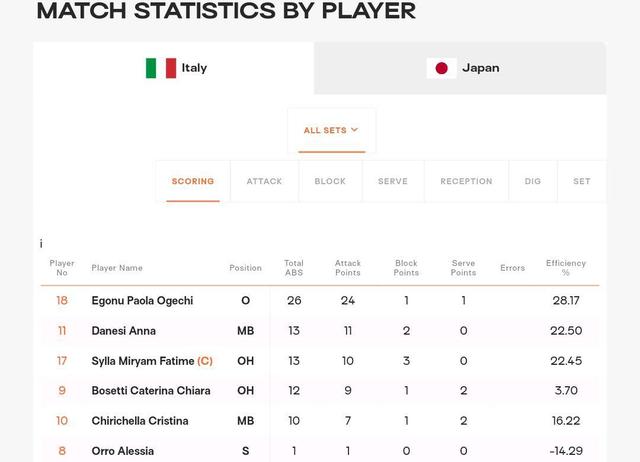Click the Japan flag icon
The width and height of the screenshot is (640, 462).
pos(441,68)
